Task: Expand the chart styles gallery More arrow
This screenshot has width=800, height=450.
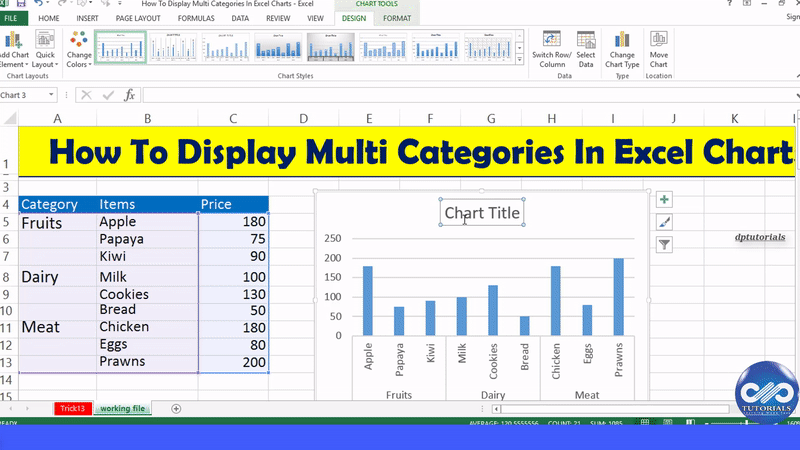Action: 519,60
